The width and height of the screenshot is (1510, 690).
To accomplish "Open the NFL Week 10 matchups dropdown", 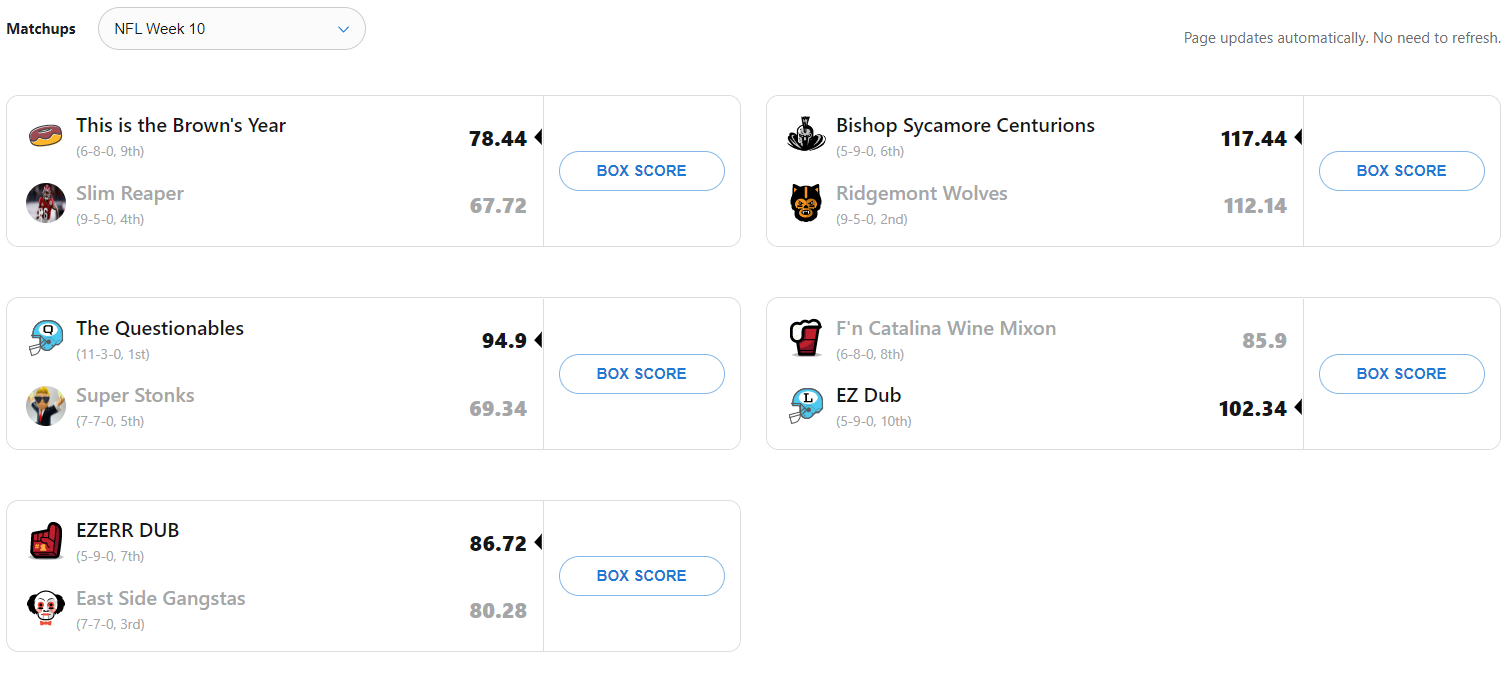I will coord(232,29).
